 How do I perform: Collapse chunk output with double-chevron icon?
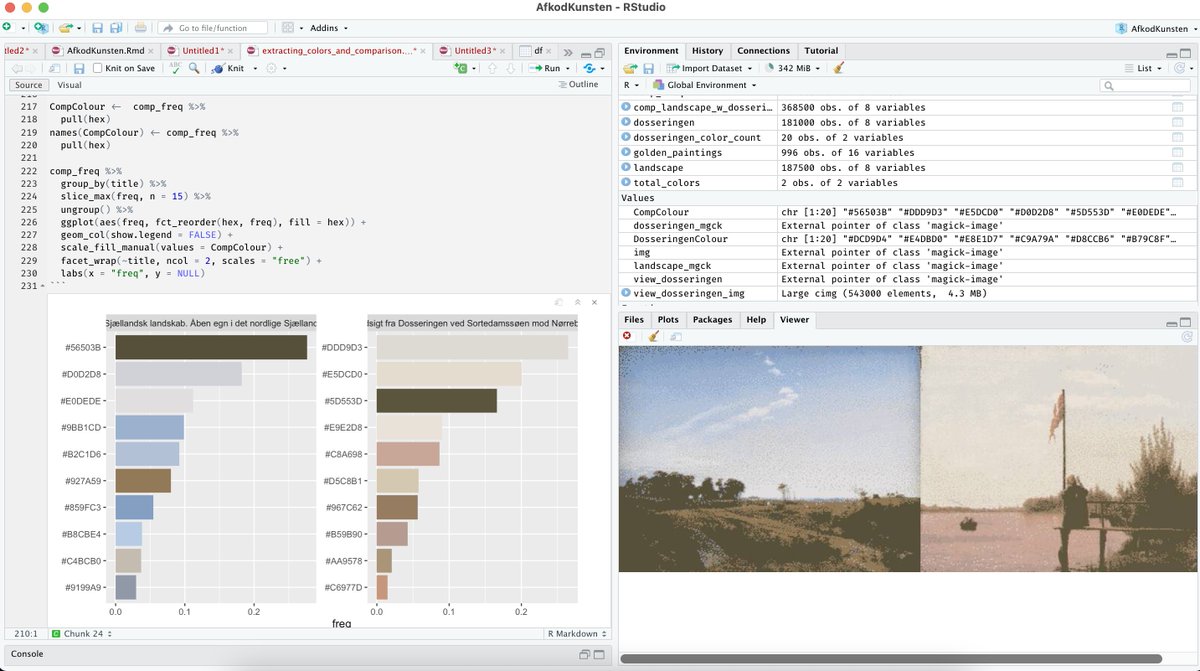pos(577,302)
